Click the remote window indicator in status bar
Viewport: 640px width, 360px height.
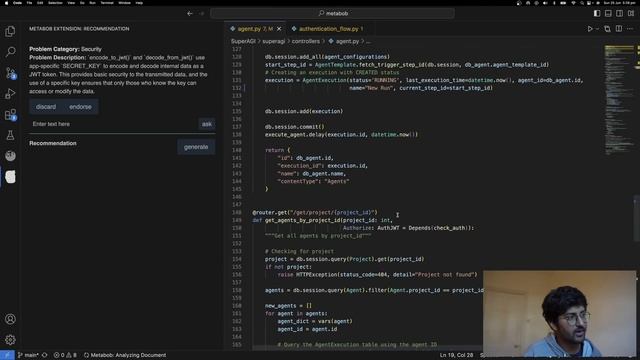coord(7,355)
